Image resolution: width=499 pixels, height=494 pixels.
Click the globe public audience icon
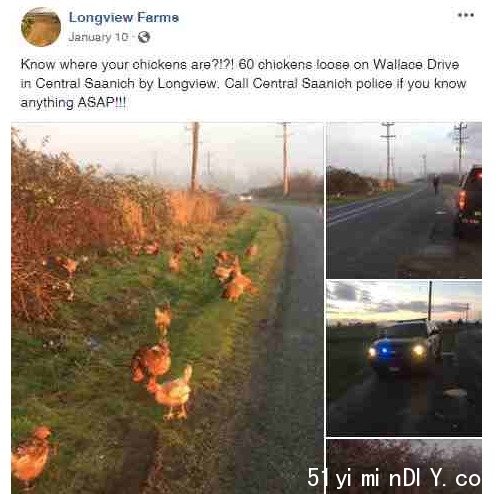click(x=144, y=37)
